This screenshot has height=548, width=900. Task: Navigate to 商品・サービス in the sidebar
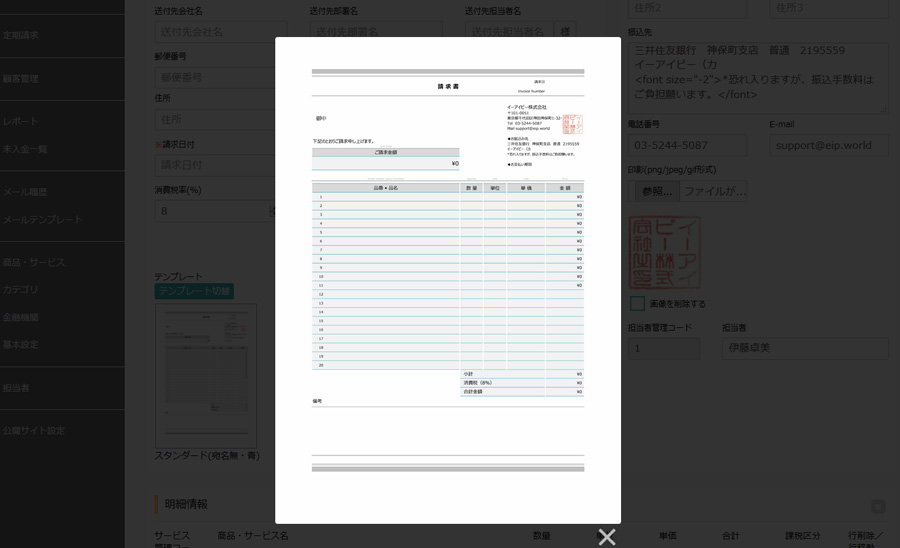33,262
